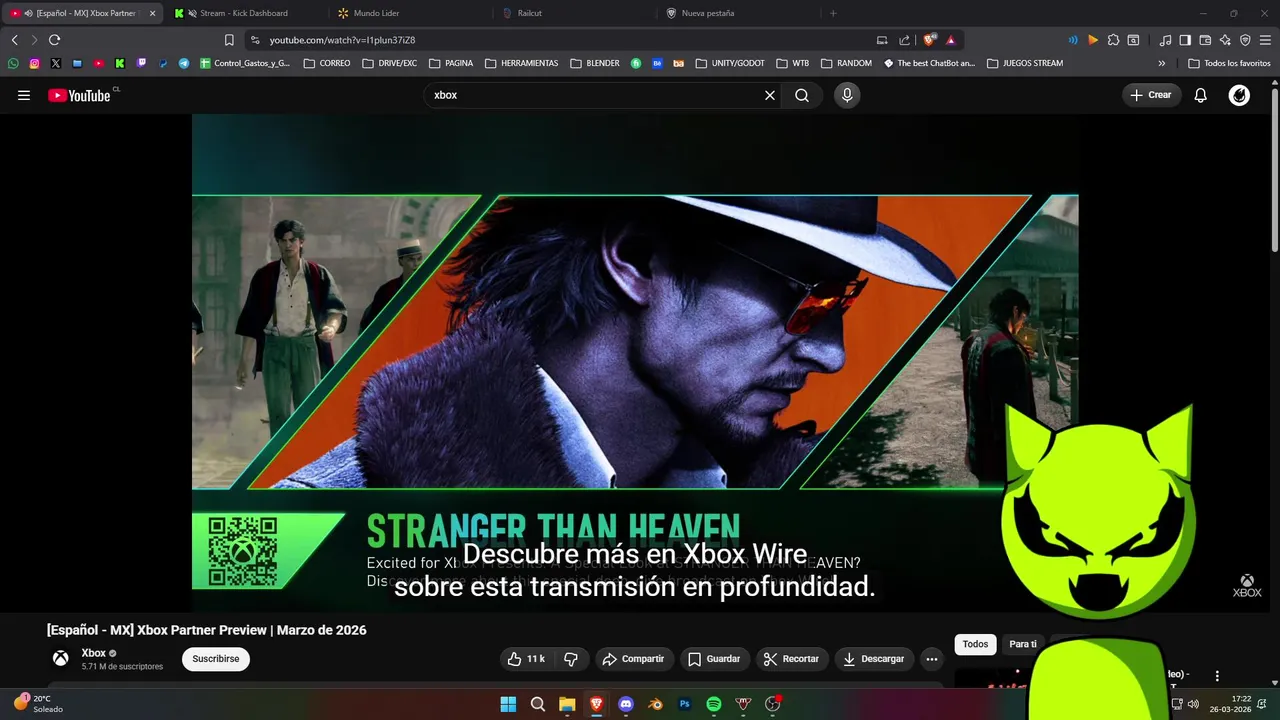Open the browser extensions puzzle icon
This screenshot has width=1280, height=720.
1113,40
